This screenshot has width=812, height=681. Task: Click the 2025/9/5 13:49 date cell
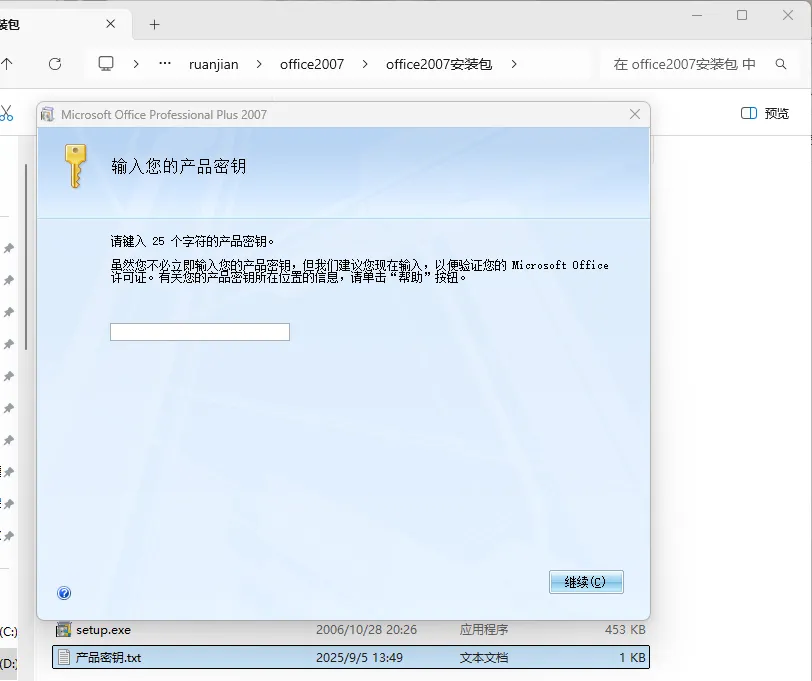tap(359, 658)
